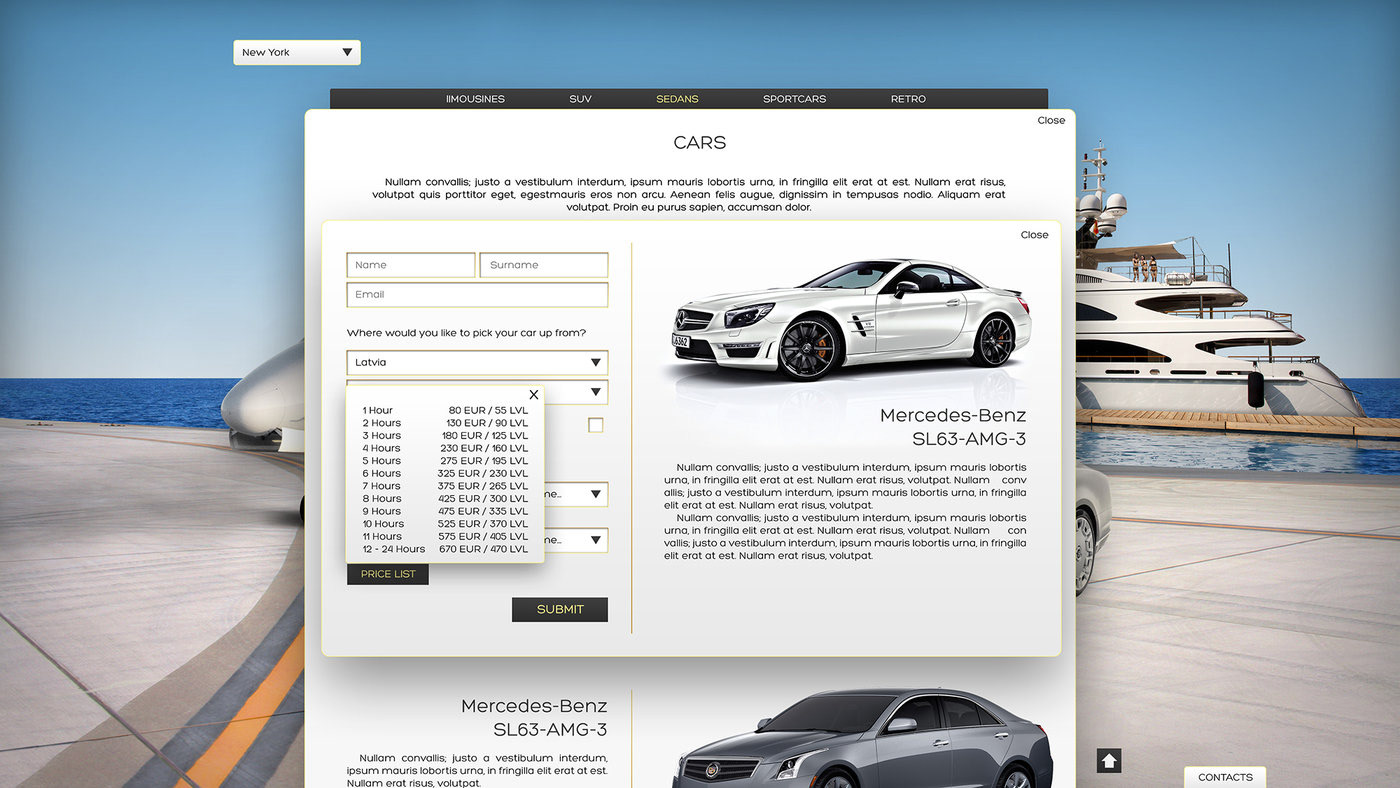Select the '2 Hours' price row
The image size is (1400, 788).
click(x=445, y=423)
